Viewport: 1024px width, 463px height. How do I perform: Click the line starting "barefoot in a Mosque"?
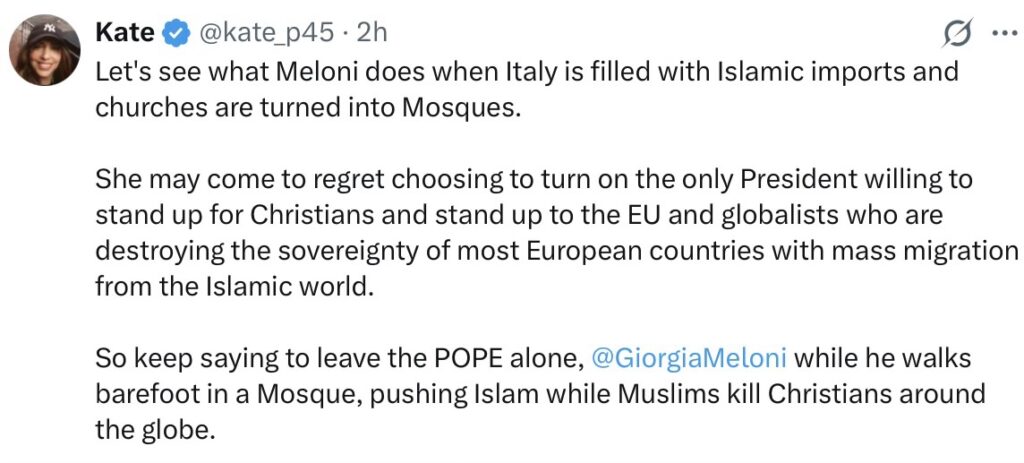click(540, 393)
